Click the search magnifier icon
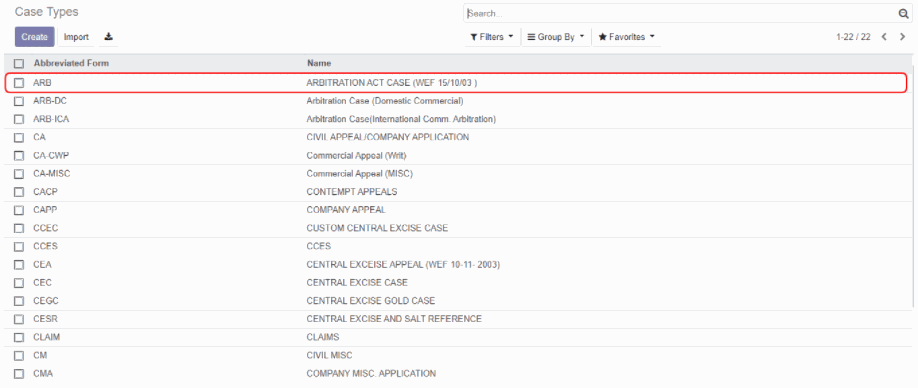Screen dimensions: 918x388 pos(903,13)
